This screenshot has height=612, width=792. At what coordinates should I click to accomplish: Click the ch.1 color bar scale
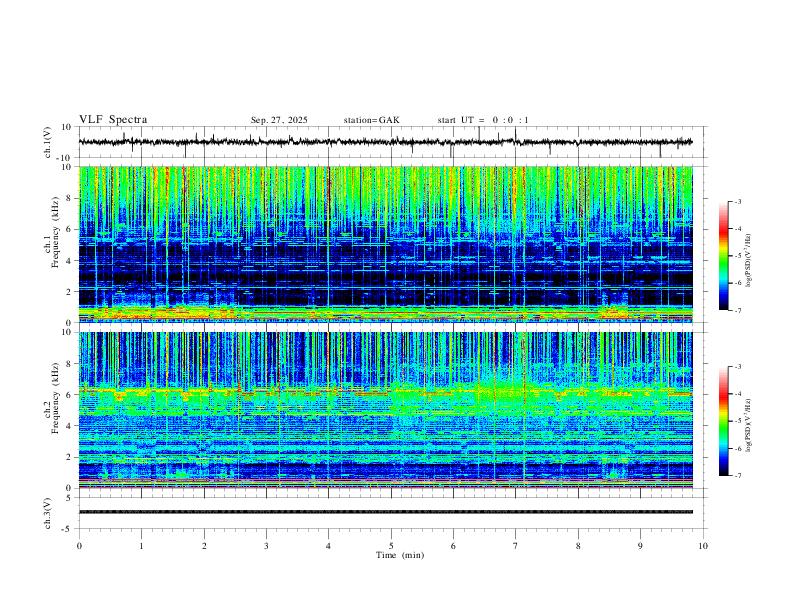point(723,256)
